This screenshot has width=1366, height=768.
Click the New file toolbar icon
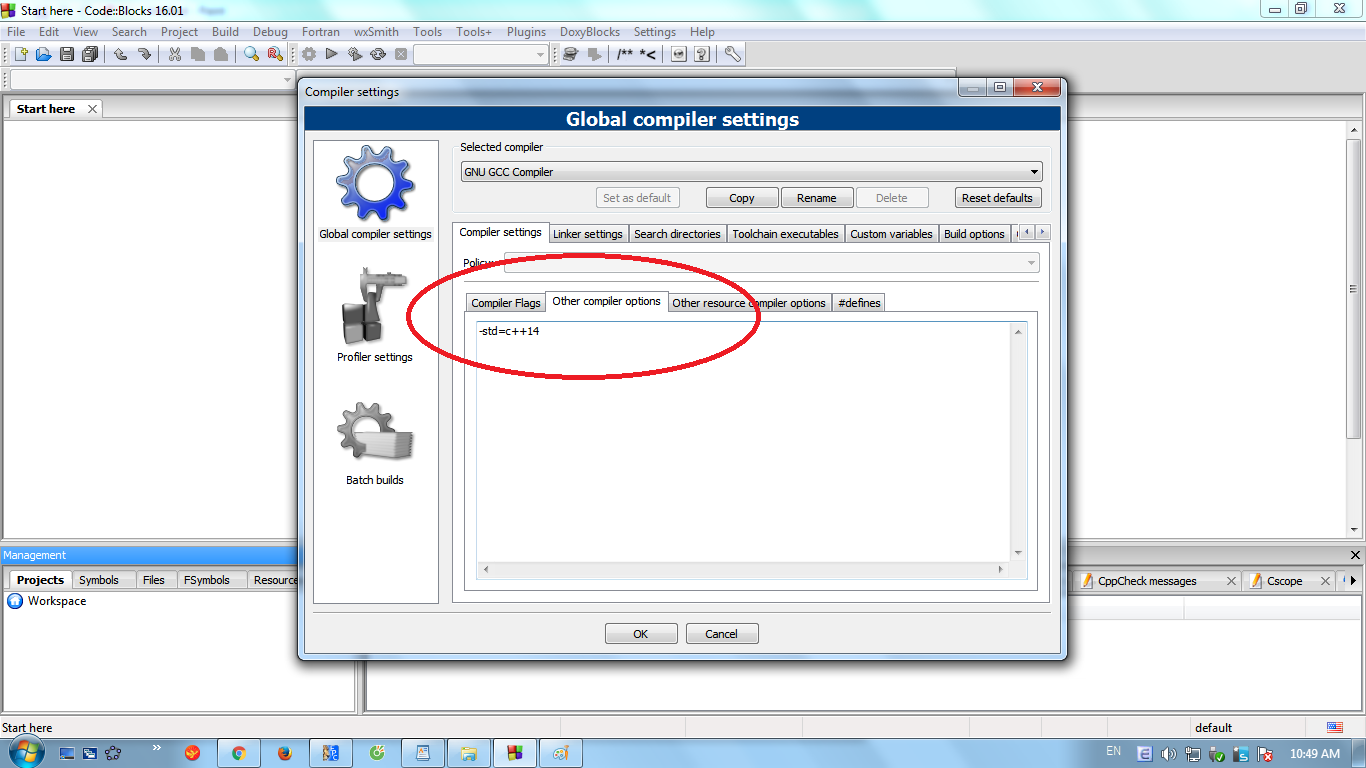coord(20,54)
